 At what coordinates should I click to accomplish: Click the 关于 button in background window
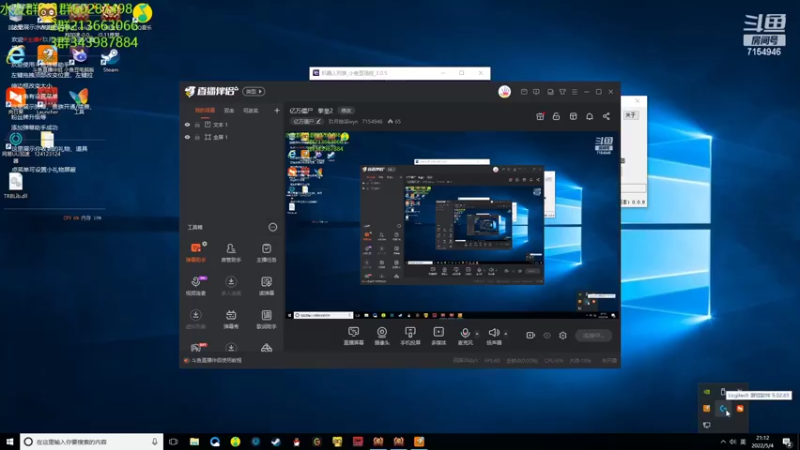click(x=631, y=115)
